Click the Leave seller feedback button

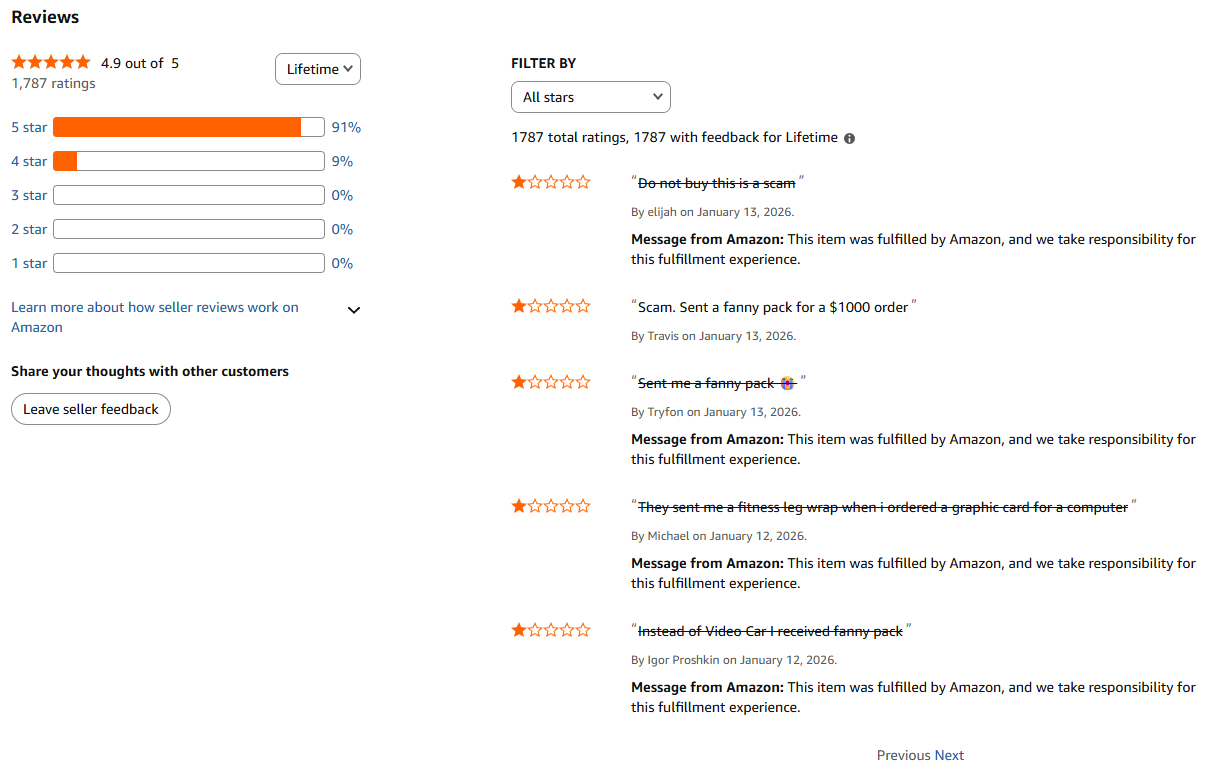point(91,409)
